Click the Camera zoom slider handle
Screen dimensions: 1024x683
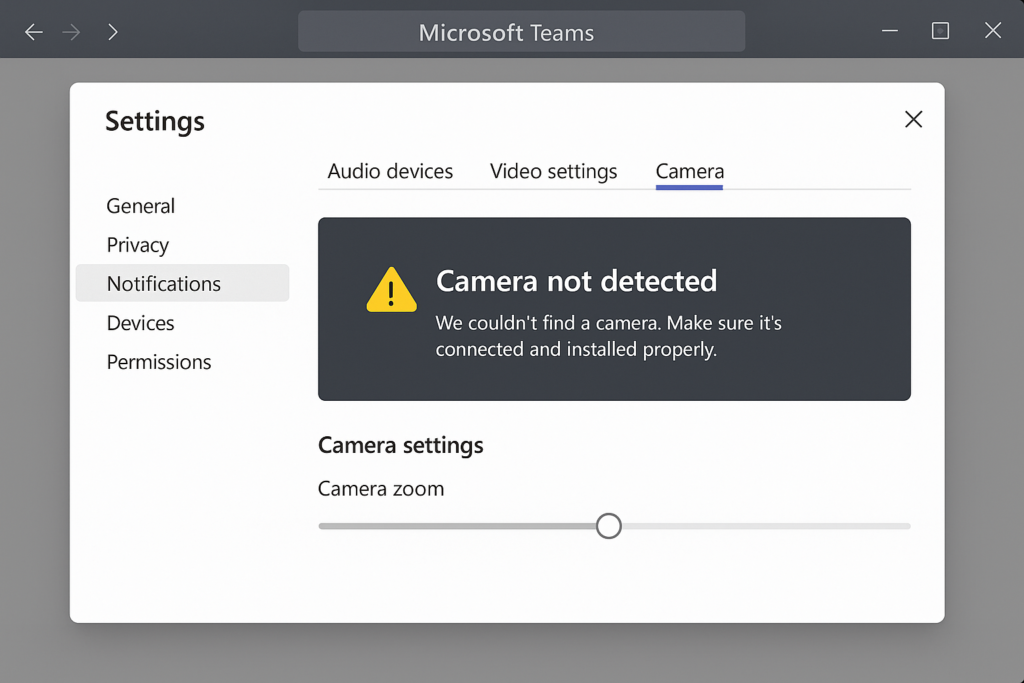point(609,526)
